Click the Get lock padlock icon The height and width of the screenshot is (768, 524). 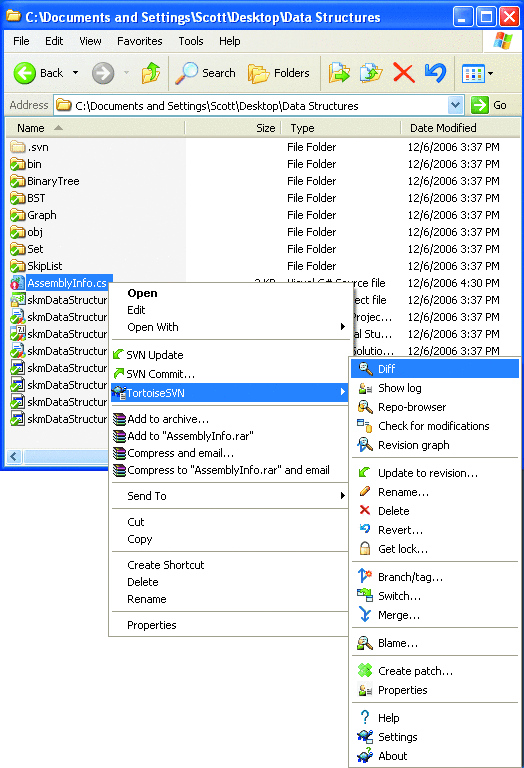(365, 549)
